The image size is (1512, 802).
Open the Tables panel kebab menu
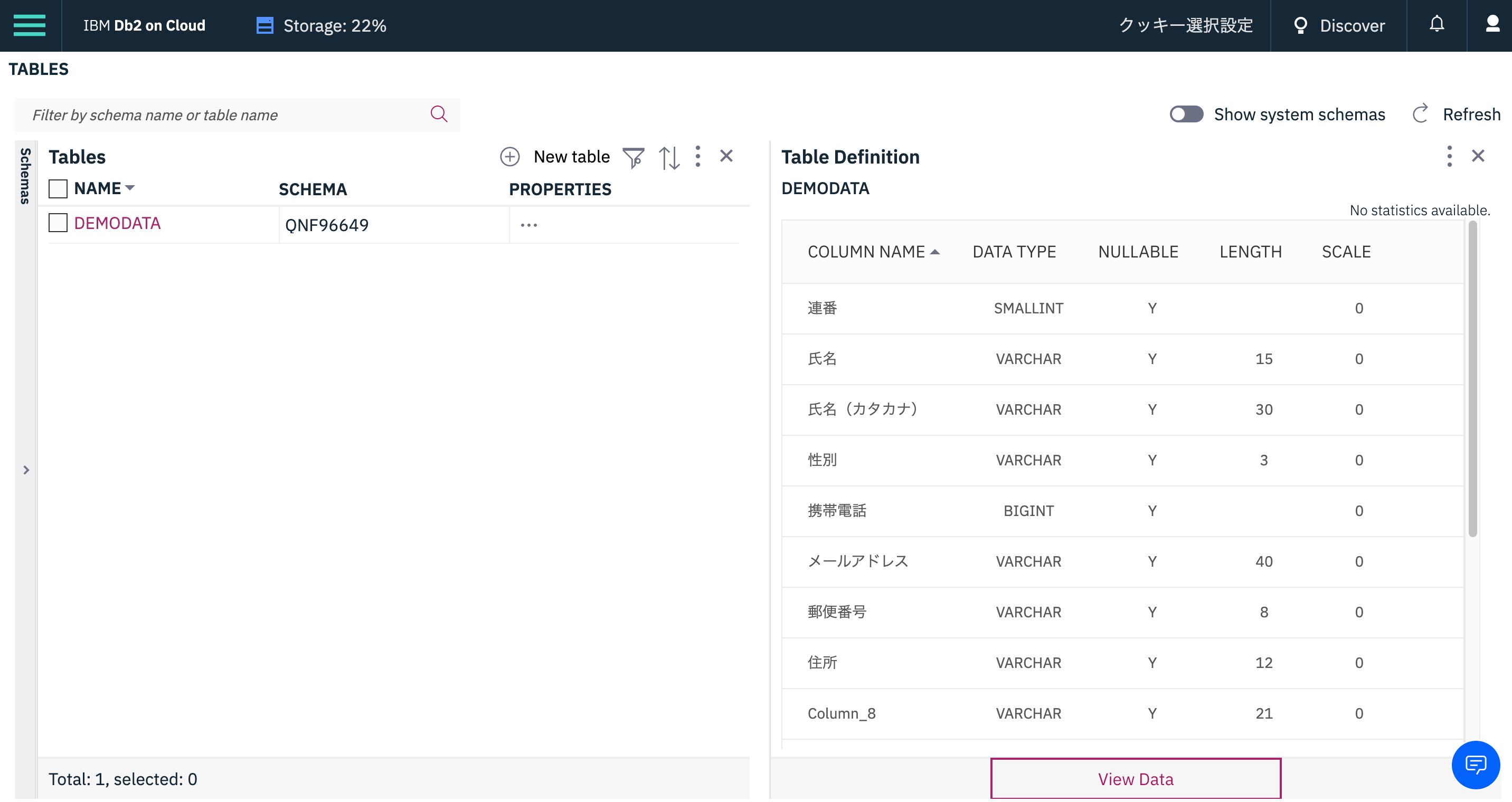pyautogui.click(x=697, y=157)
